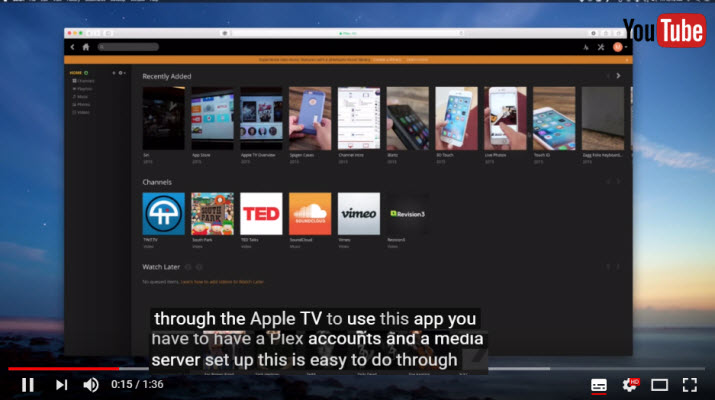Open Plex settings tools icon

point(601,47)
